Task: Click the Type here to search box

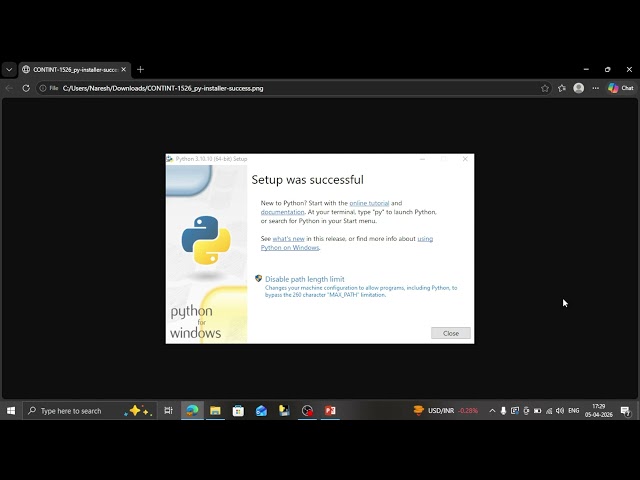Action: (90, 411)
